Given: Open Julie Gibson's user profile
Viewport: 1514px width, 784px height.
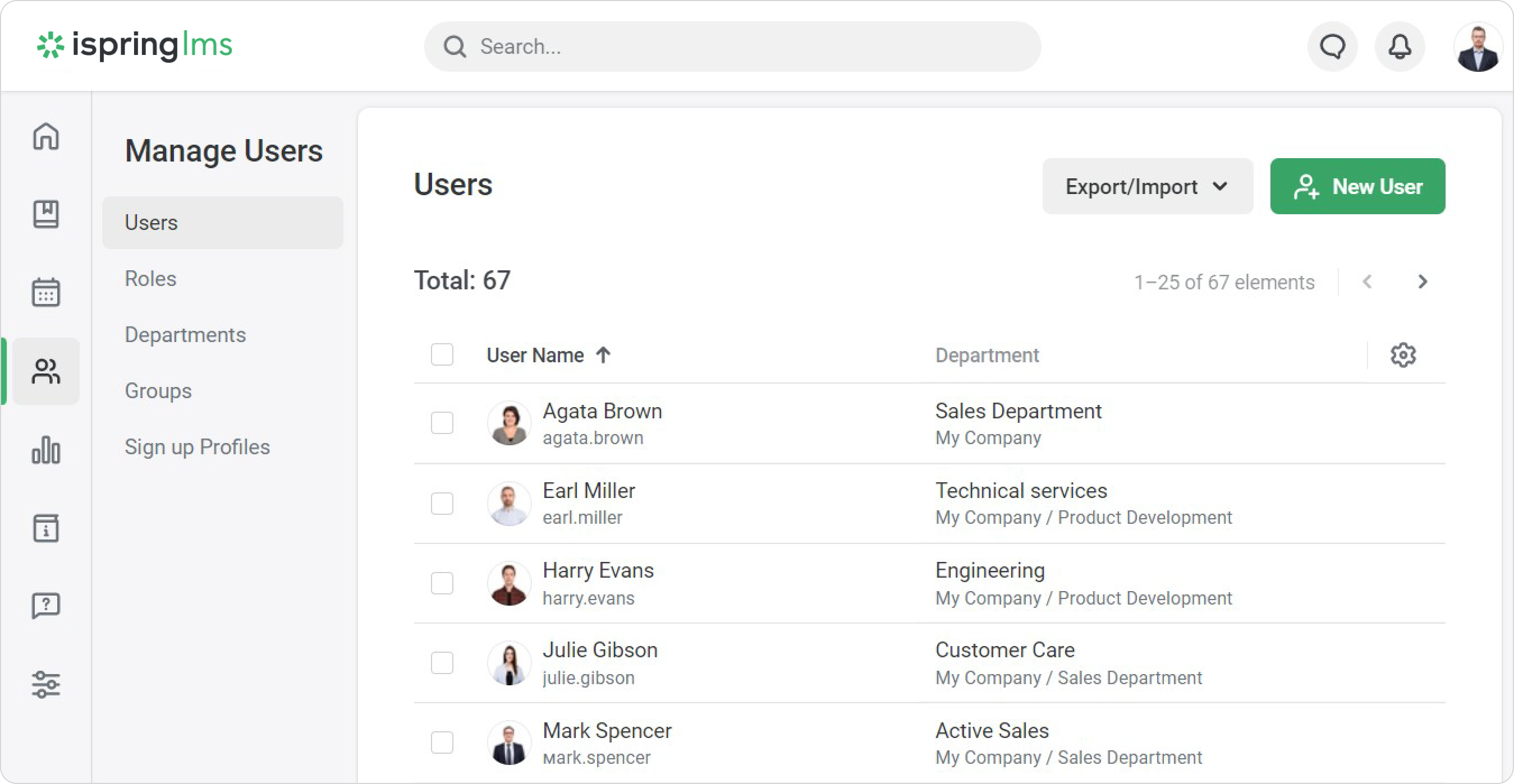Looking at the screenshot, I should coord(599,650).
